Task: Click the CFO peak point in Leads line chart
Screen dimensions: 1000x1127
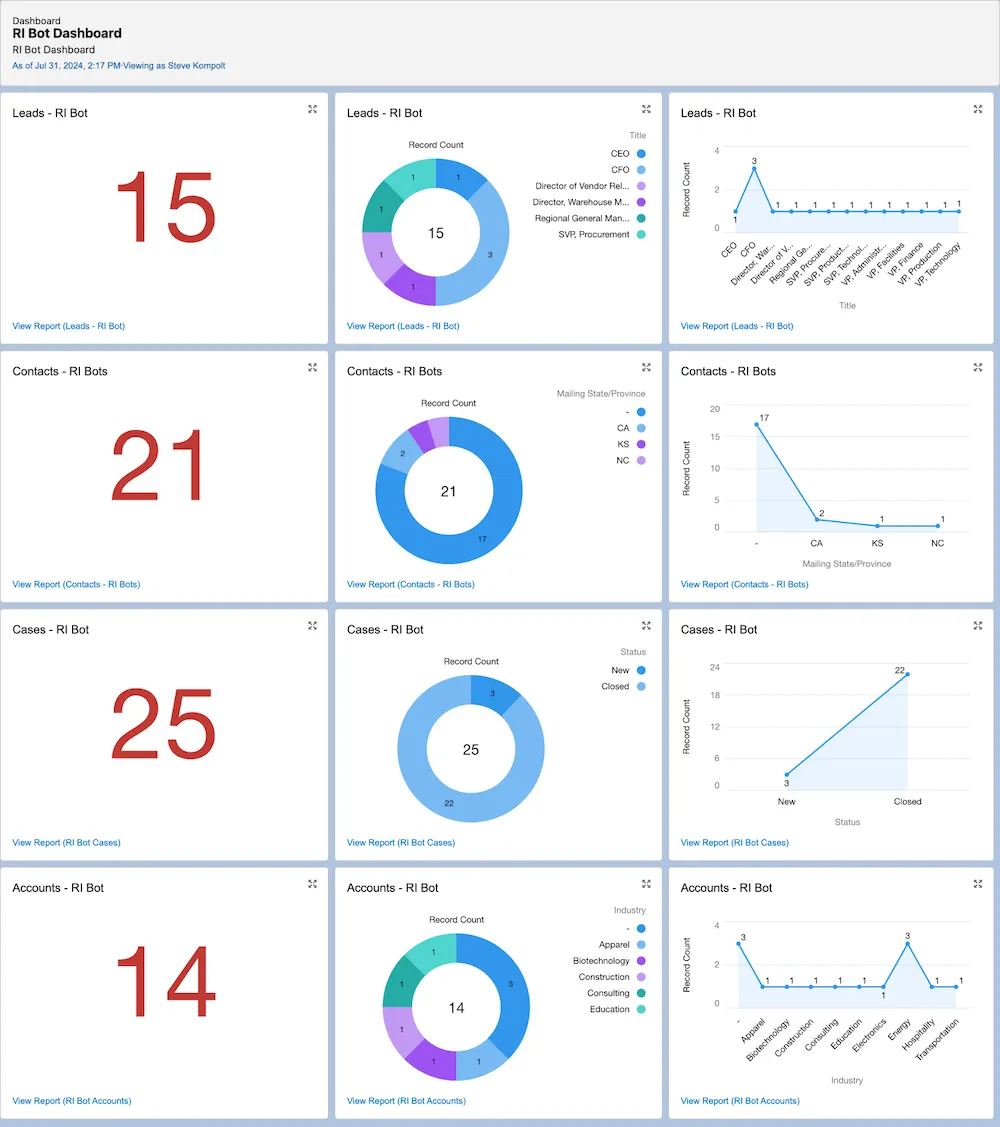Action: coord(754,169)
